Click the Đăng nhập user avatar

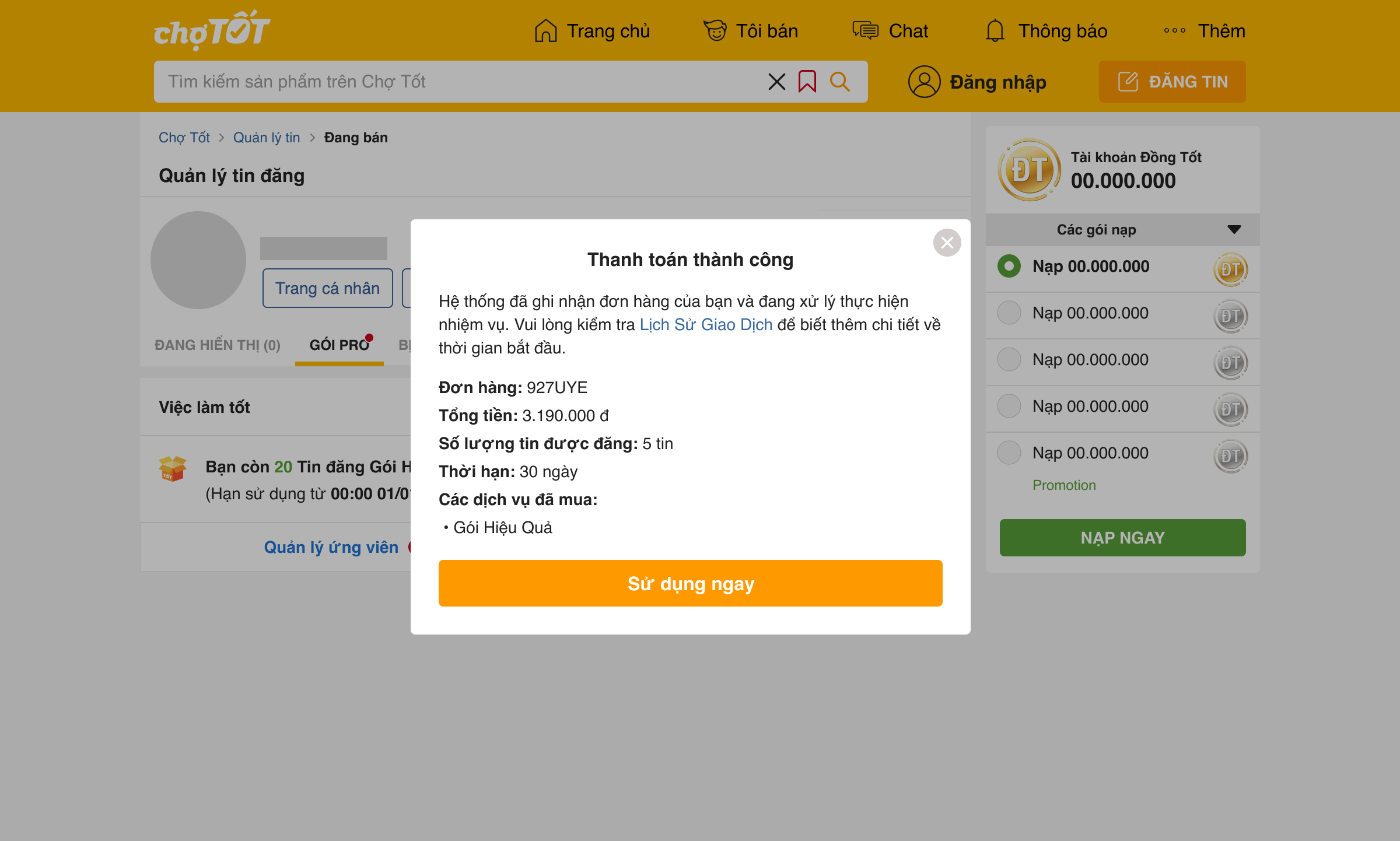pyautogui.click(x=924, y=82)
